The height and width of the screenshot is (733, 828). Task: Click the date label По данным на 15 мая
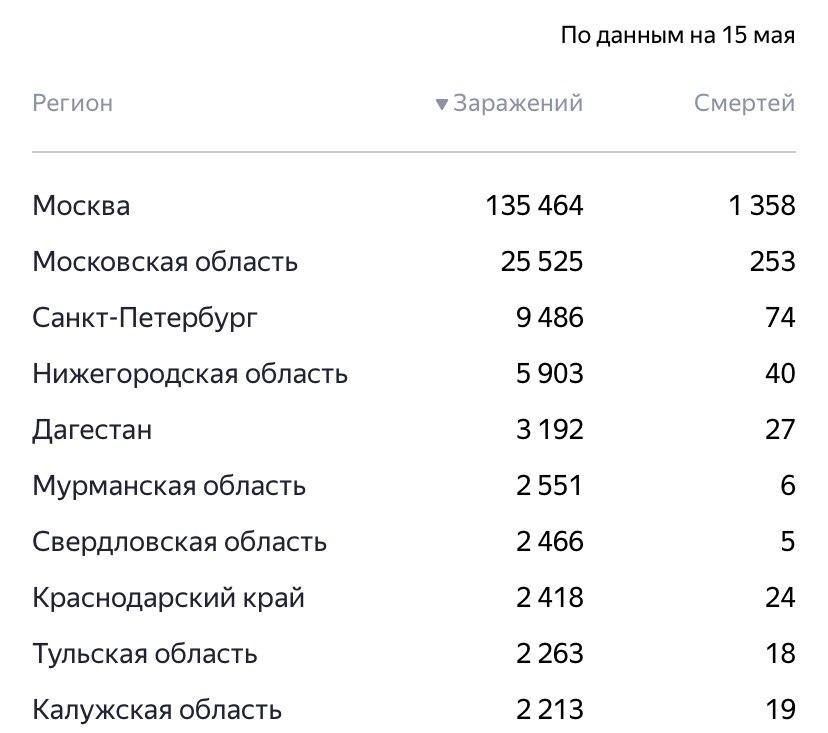(x=677, y=36)
